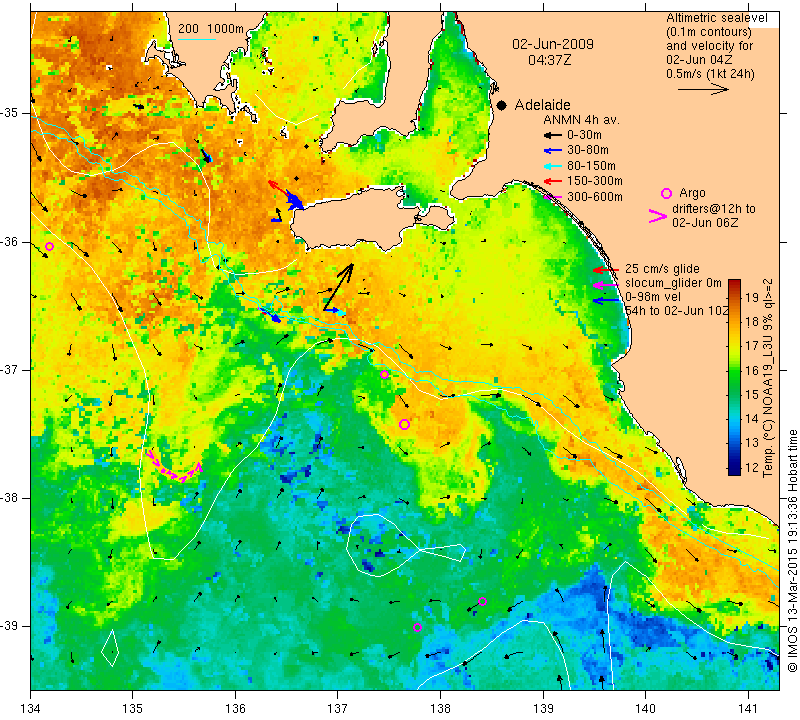This screenshot has width=800, height=720.
Task: Click the drifters@12h to text
Action: click(x=714, y=209)
